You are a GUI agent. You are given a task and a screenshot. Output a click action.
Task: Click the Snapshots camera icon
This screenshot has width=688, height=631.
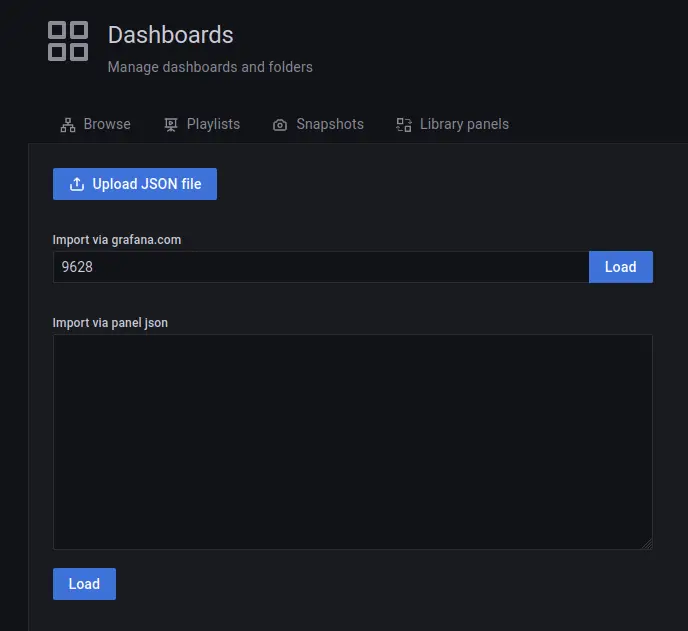pyautogui.click(x=280, y=125)
